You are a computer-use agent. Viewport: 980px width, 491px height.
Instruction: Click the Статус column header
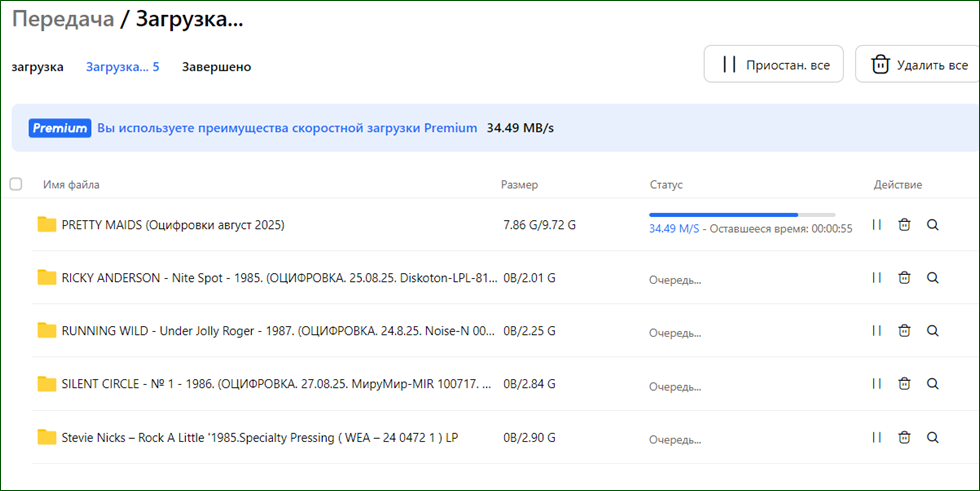(x=666, y=185)
